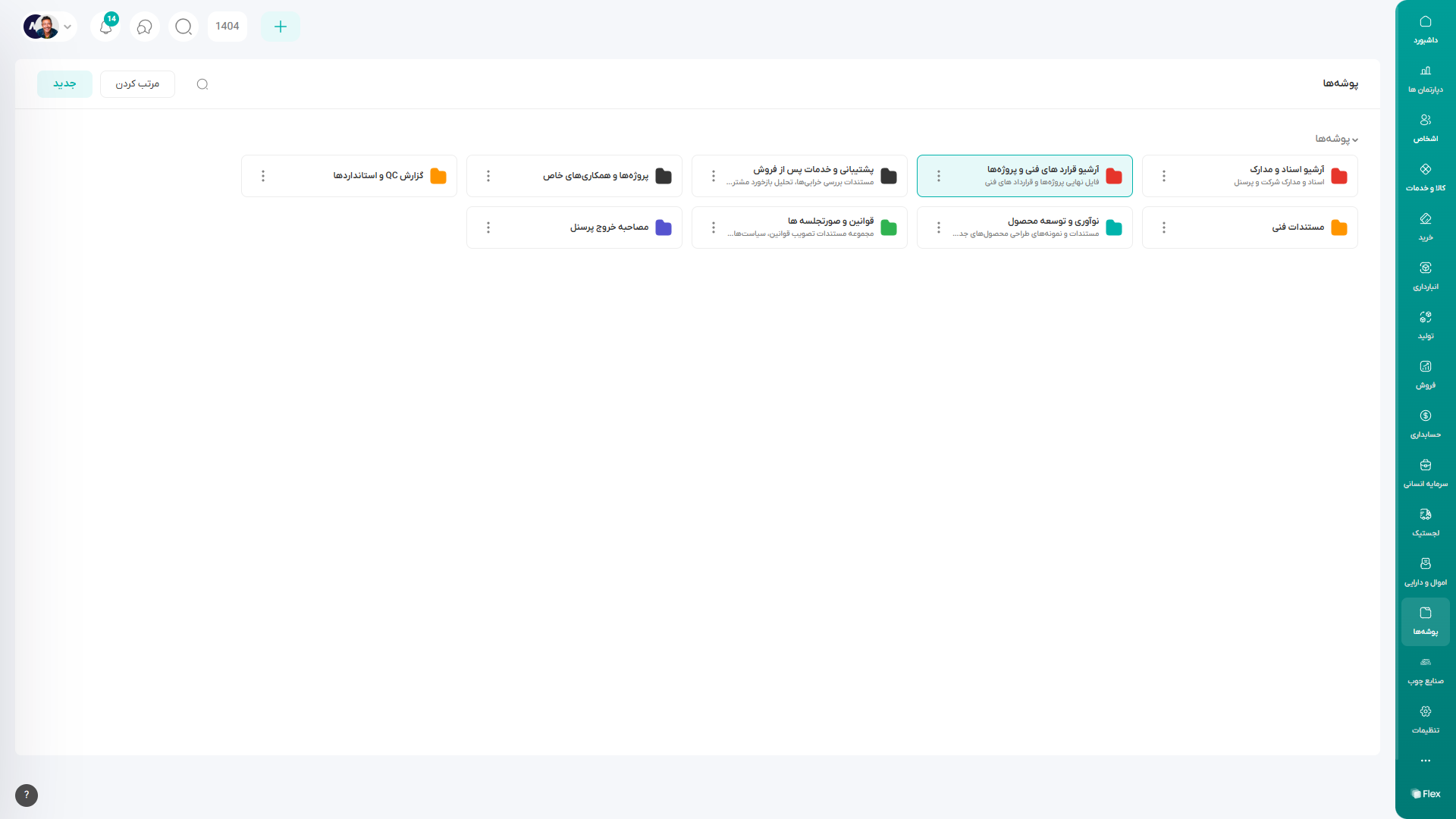Click the مرتب کردن sort button
1456x819 pixels.
click(137, 84)
